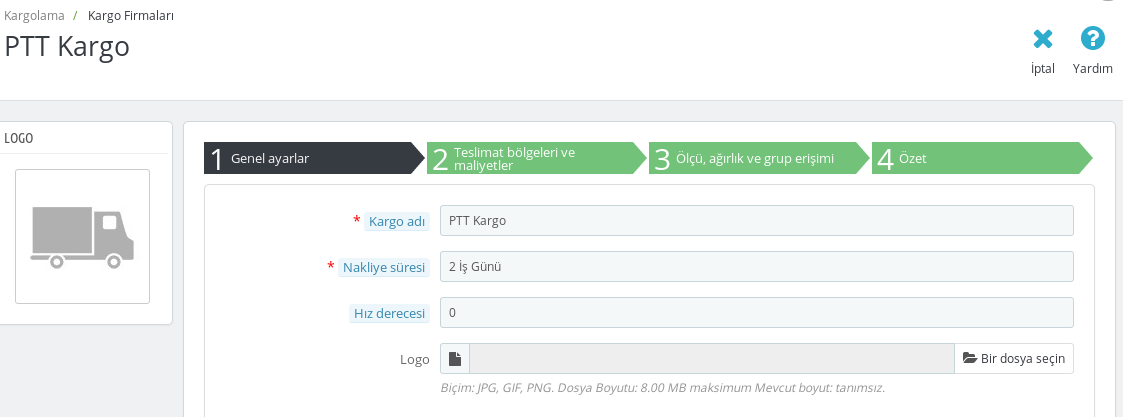1123x417 pixels.
Task: Open Kargolama breadcrumb link
Action: (x=34, y=16)
